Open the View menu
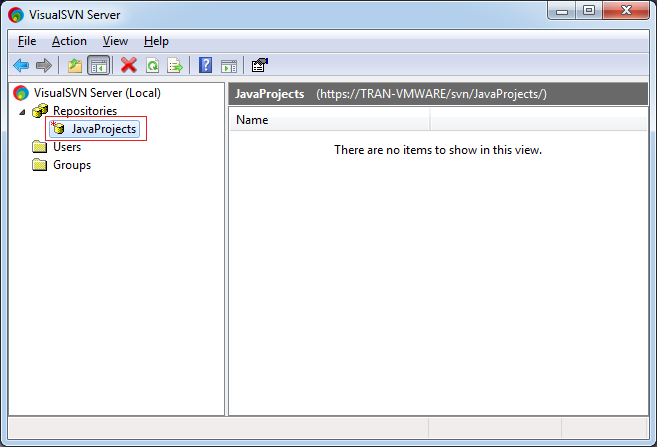The image size is (657, 447). pos(115,41)
